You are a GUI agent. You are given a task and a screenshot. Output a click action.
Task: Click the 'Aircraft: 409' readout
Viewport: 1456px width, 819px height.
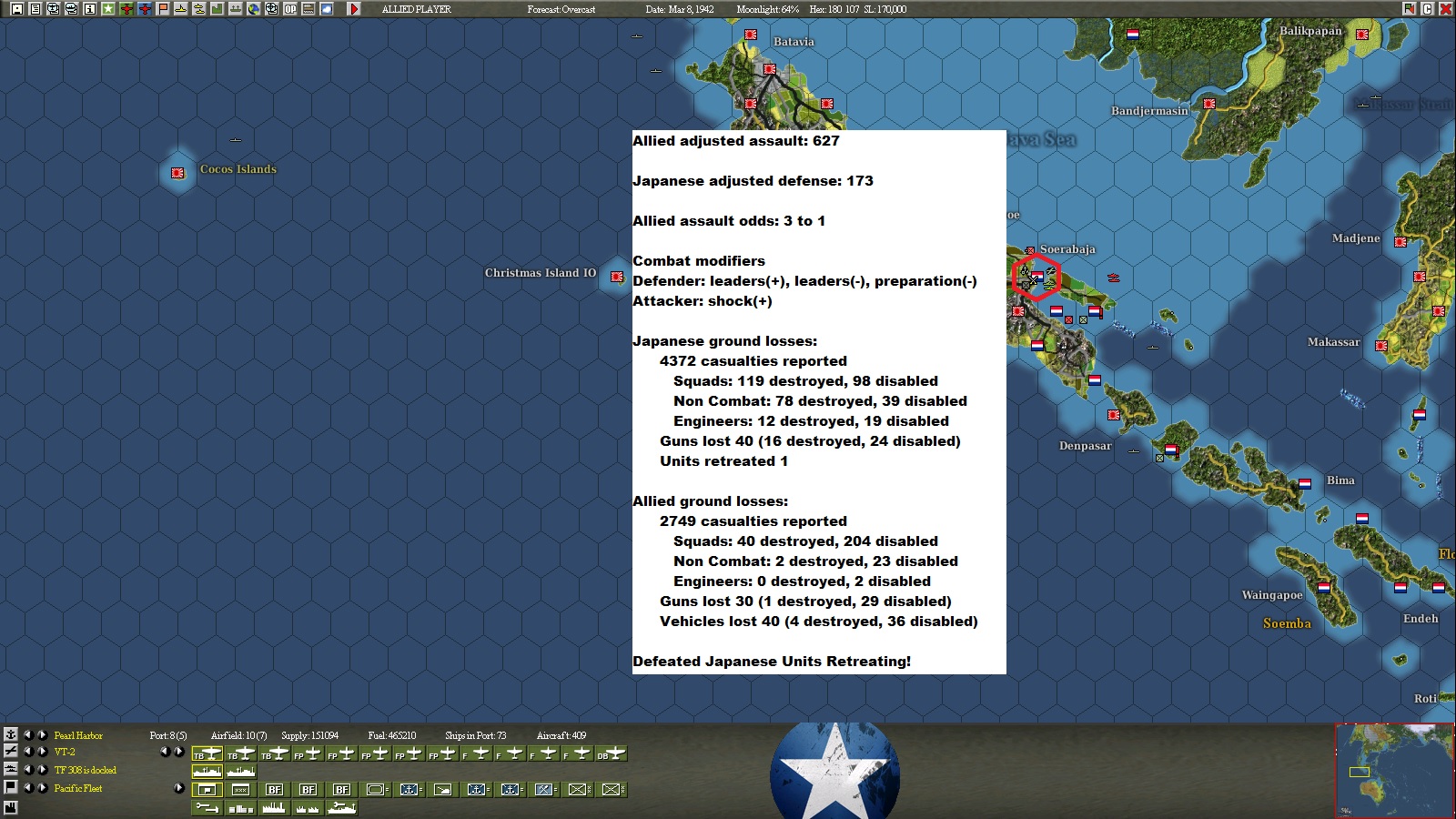tap(561, 735)
